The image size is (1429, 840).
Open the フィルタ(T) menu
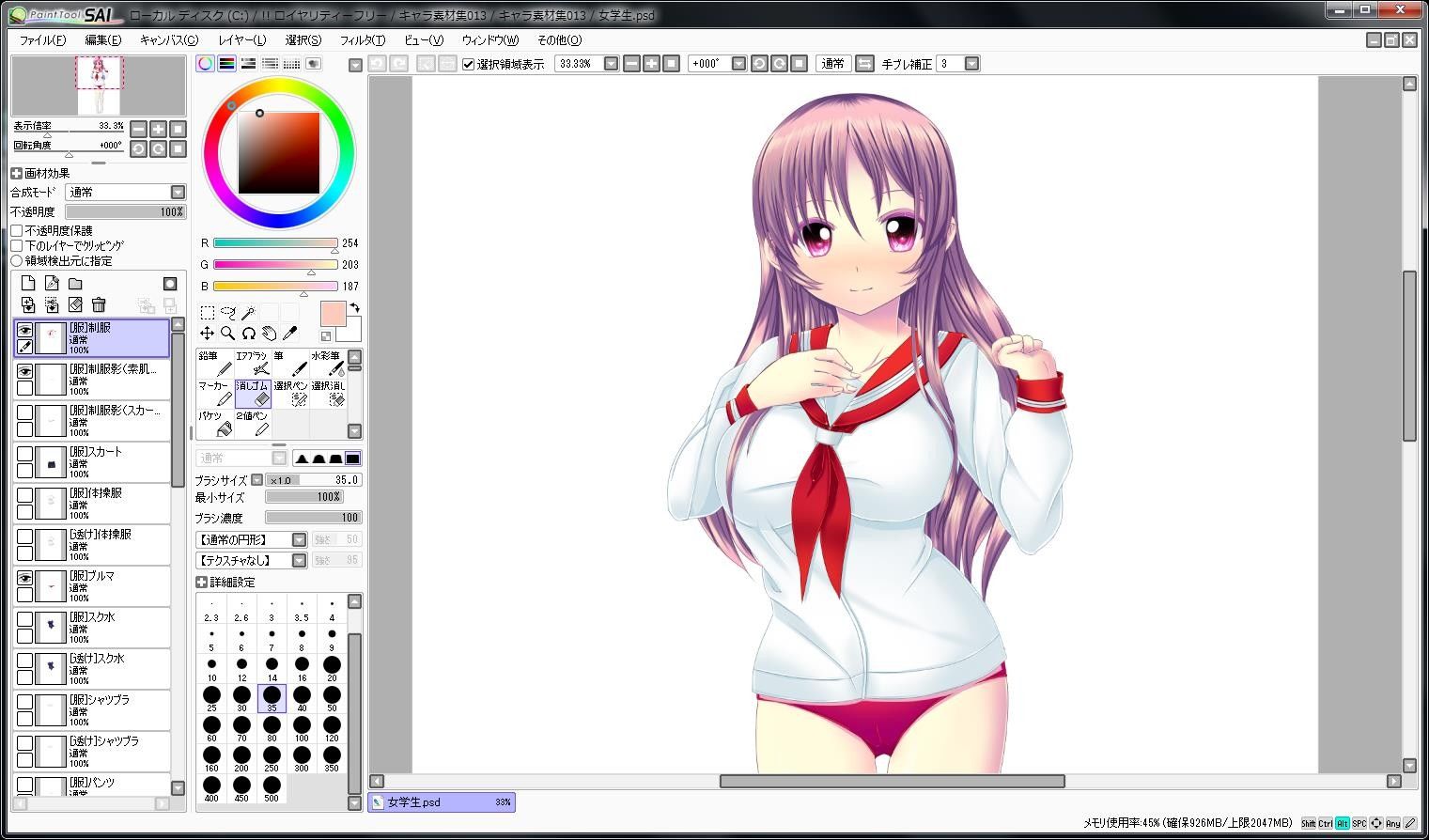click(363, 40)
